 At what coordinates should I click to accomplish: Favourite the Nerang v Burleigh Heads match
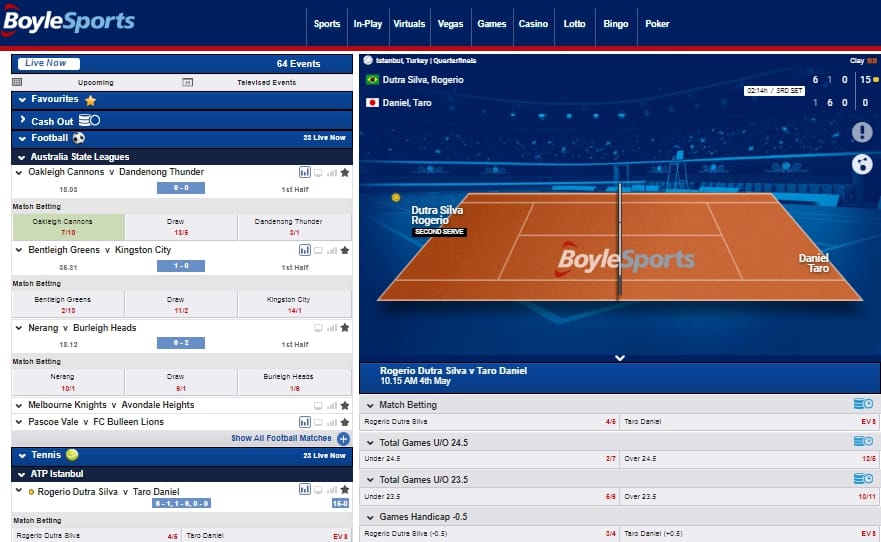pos(345,327)
